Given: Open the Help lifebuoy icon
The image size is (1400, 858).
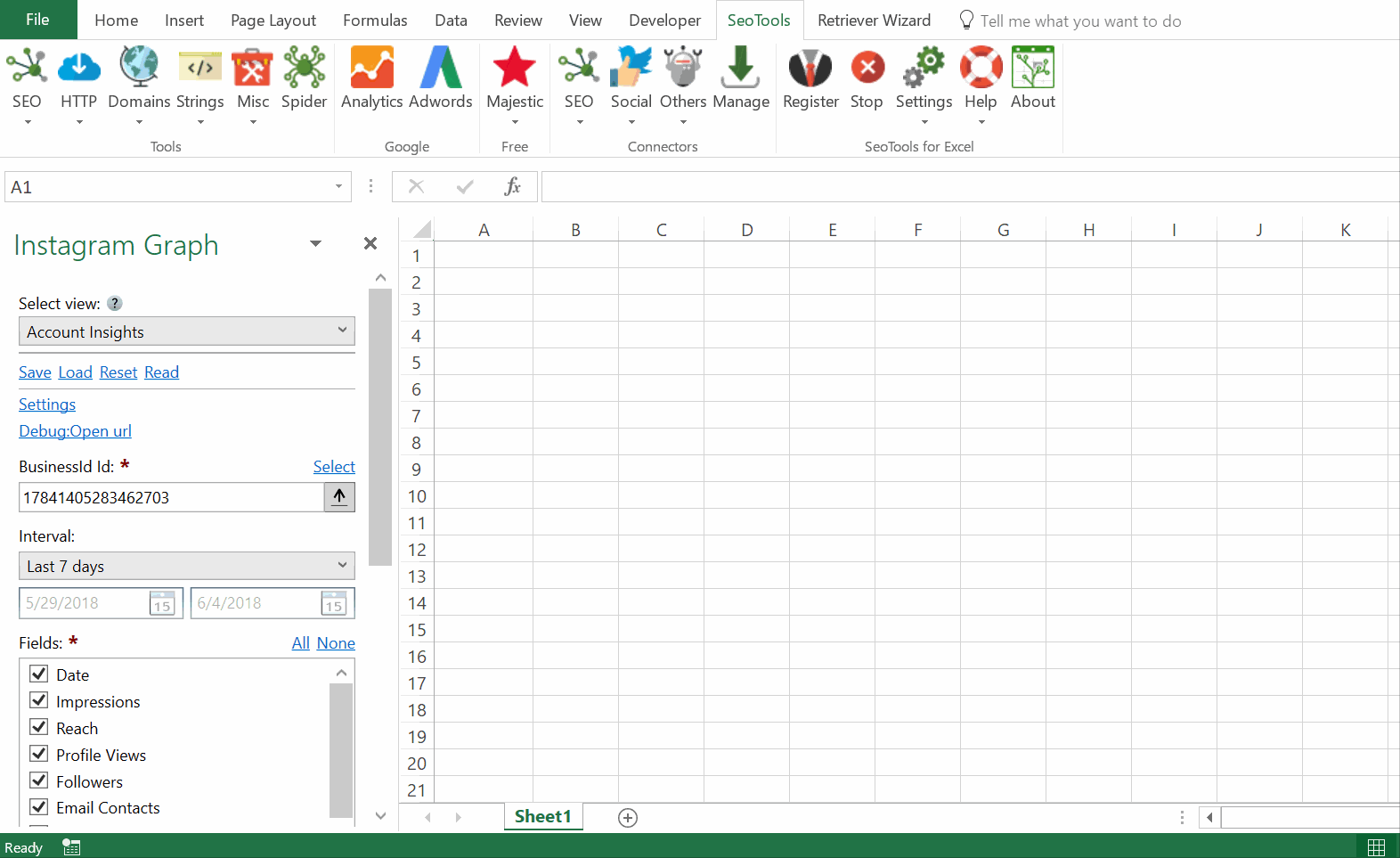Looking at the screenshot, I should click(981, 68).
